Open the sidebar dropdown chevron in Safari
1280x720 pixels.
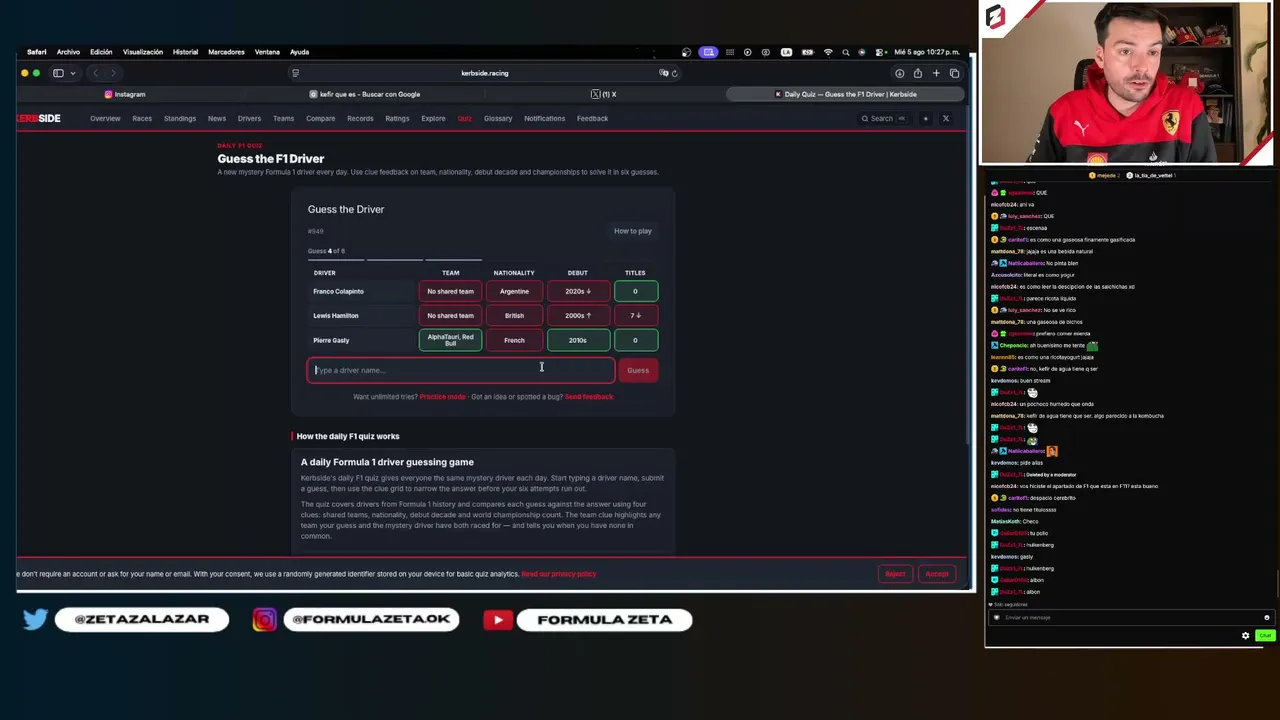pos(72,73)
